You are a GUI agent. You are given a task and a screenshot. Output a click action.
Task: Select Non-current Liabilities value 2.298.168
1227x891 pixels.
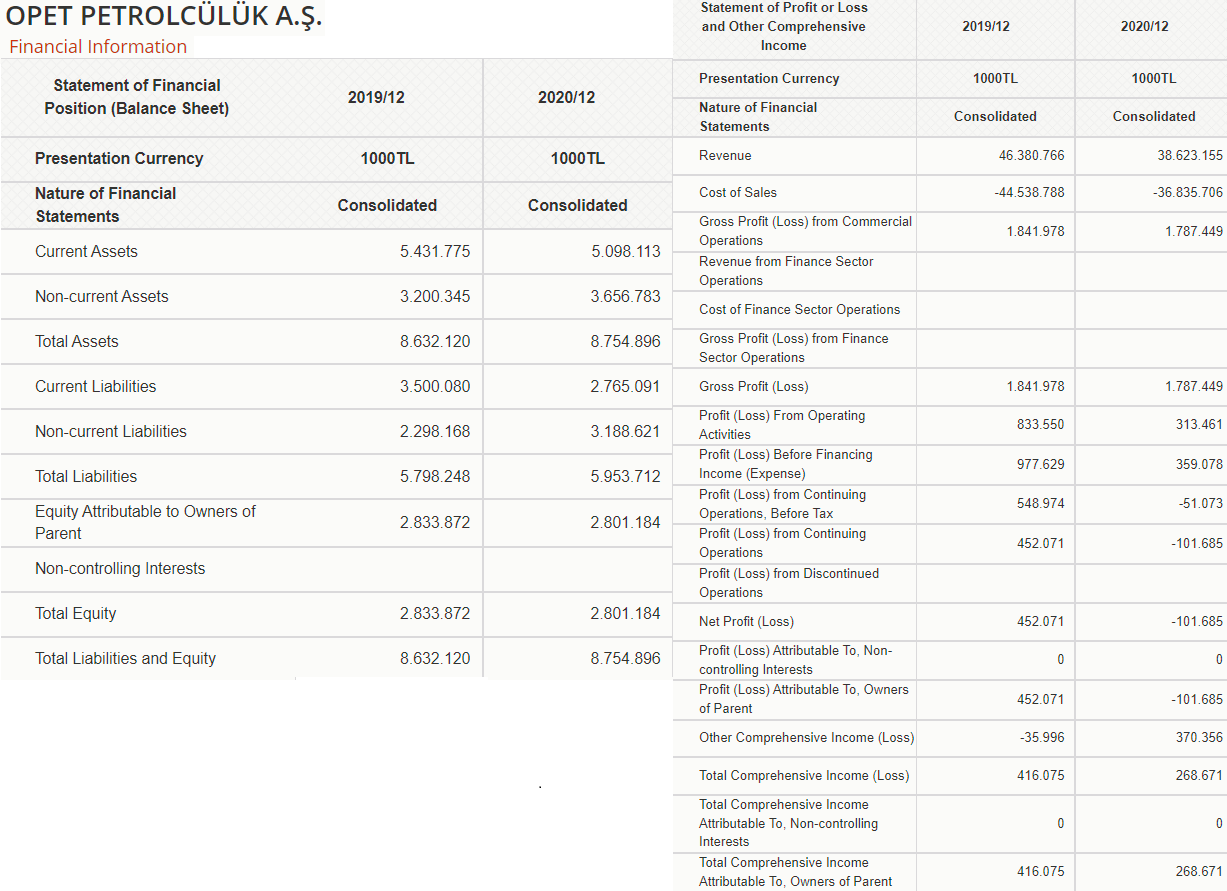pos(435,431)
